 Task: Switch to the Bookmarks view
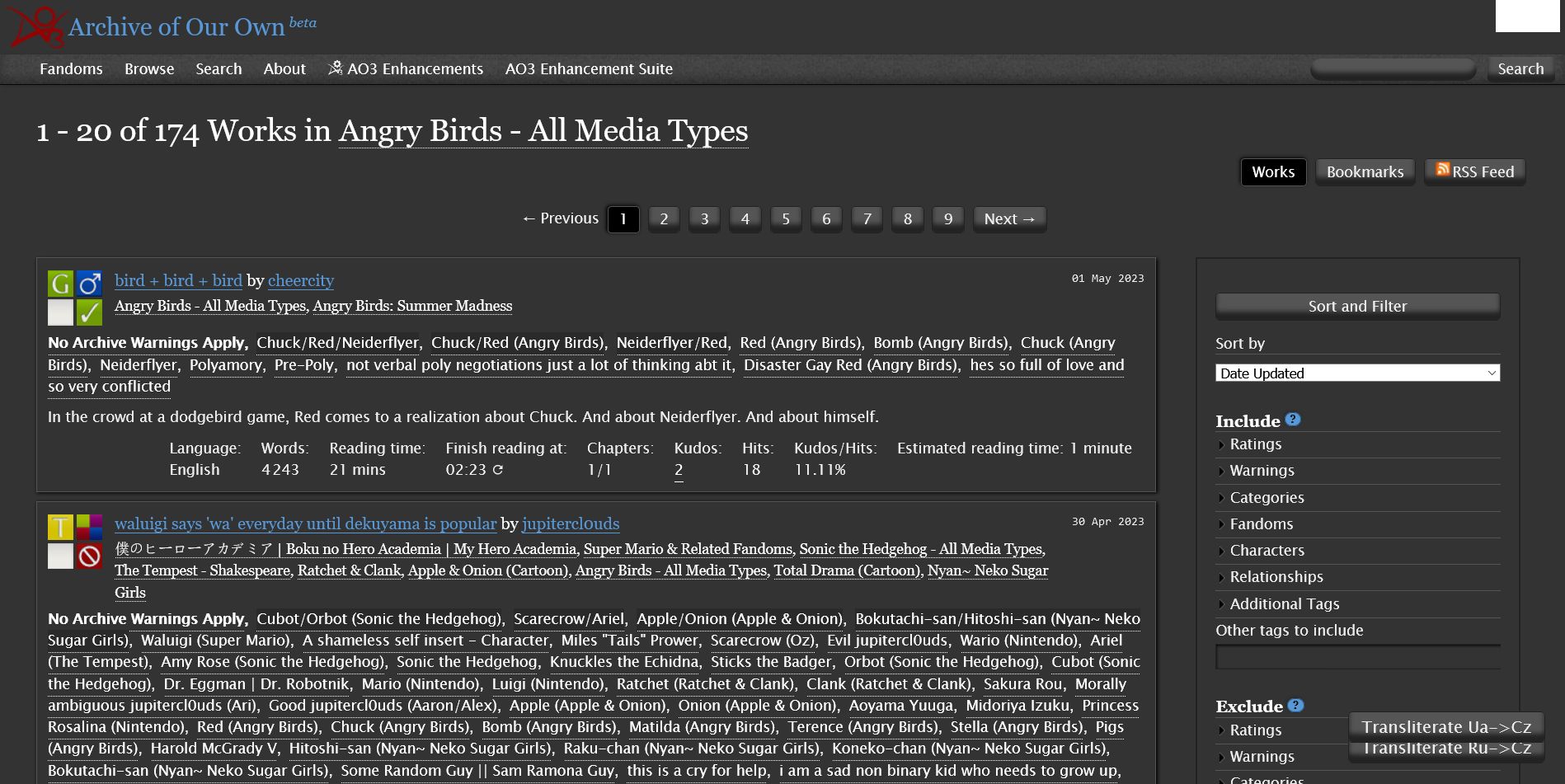[1365, 171]
